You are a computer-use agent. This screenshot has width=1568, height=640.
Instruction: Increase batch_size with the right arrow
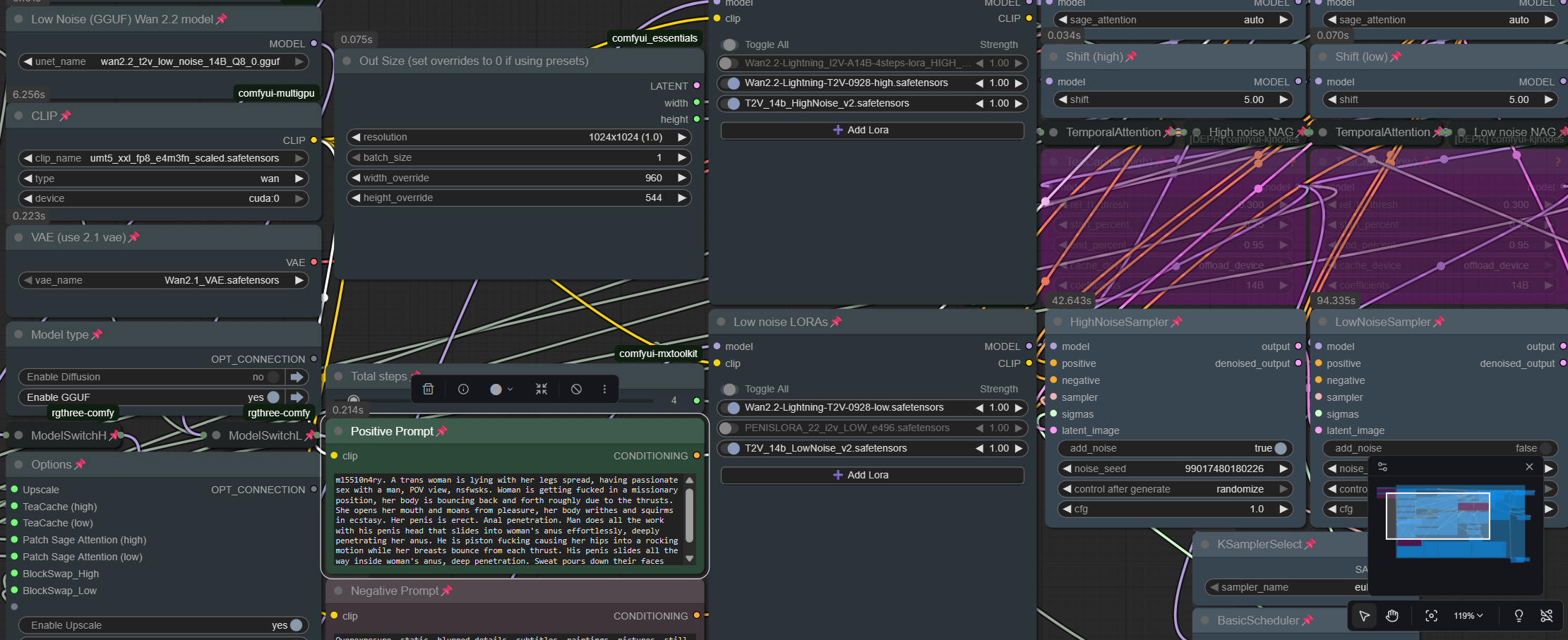tap(681, 158)
